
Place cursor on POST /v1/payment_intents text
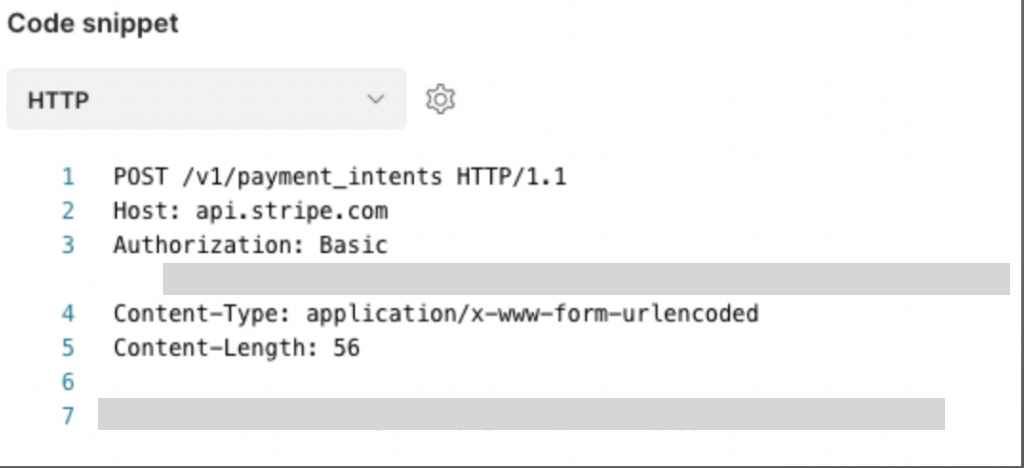point(278,177)
